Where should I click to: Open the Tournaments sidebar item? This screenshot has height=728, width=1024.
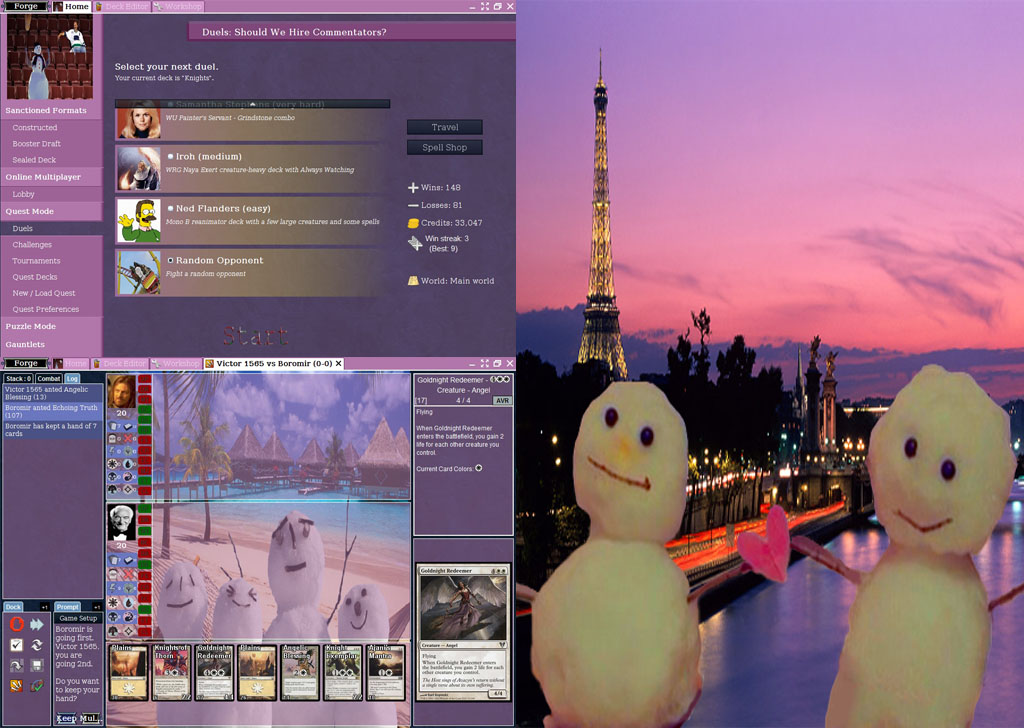coord(51,261)
